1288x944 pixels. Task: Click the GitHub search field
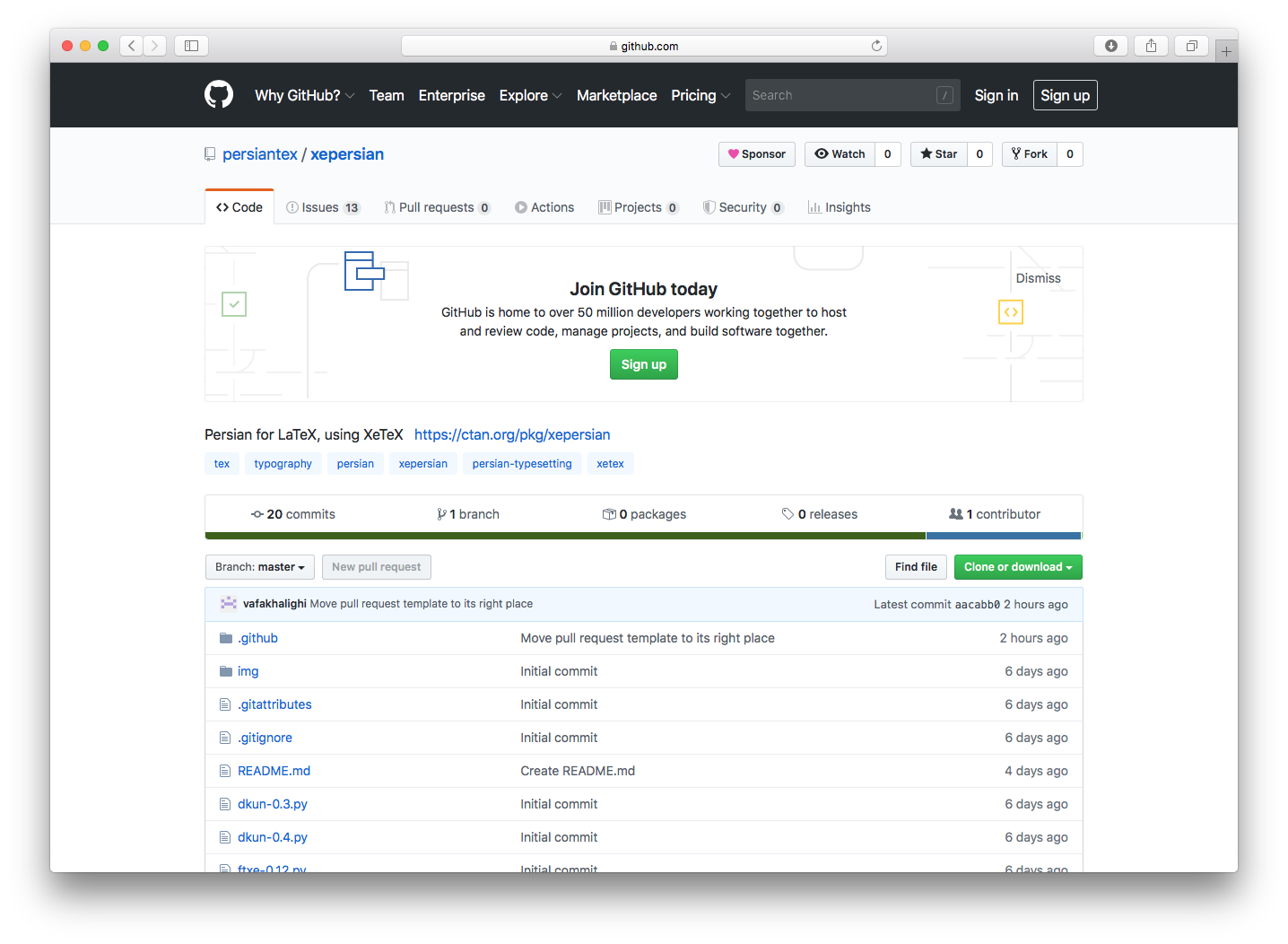tap(852, 95)
